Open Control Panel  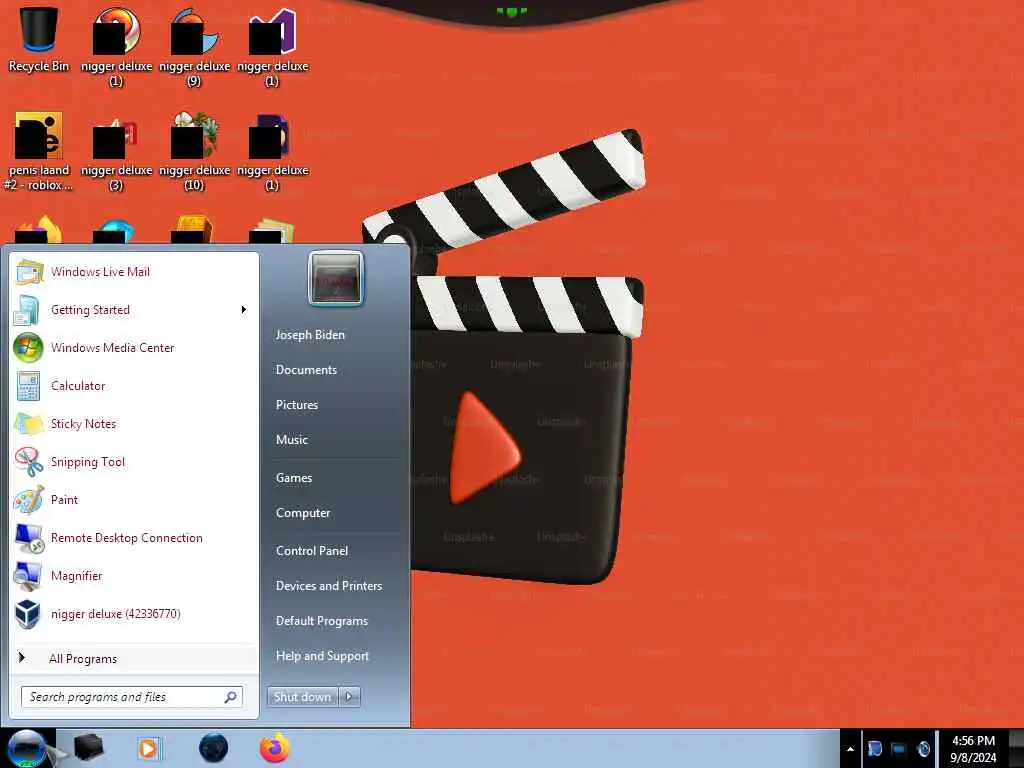tap(312, 551)
